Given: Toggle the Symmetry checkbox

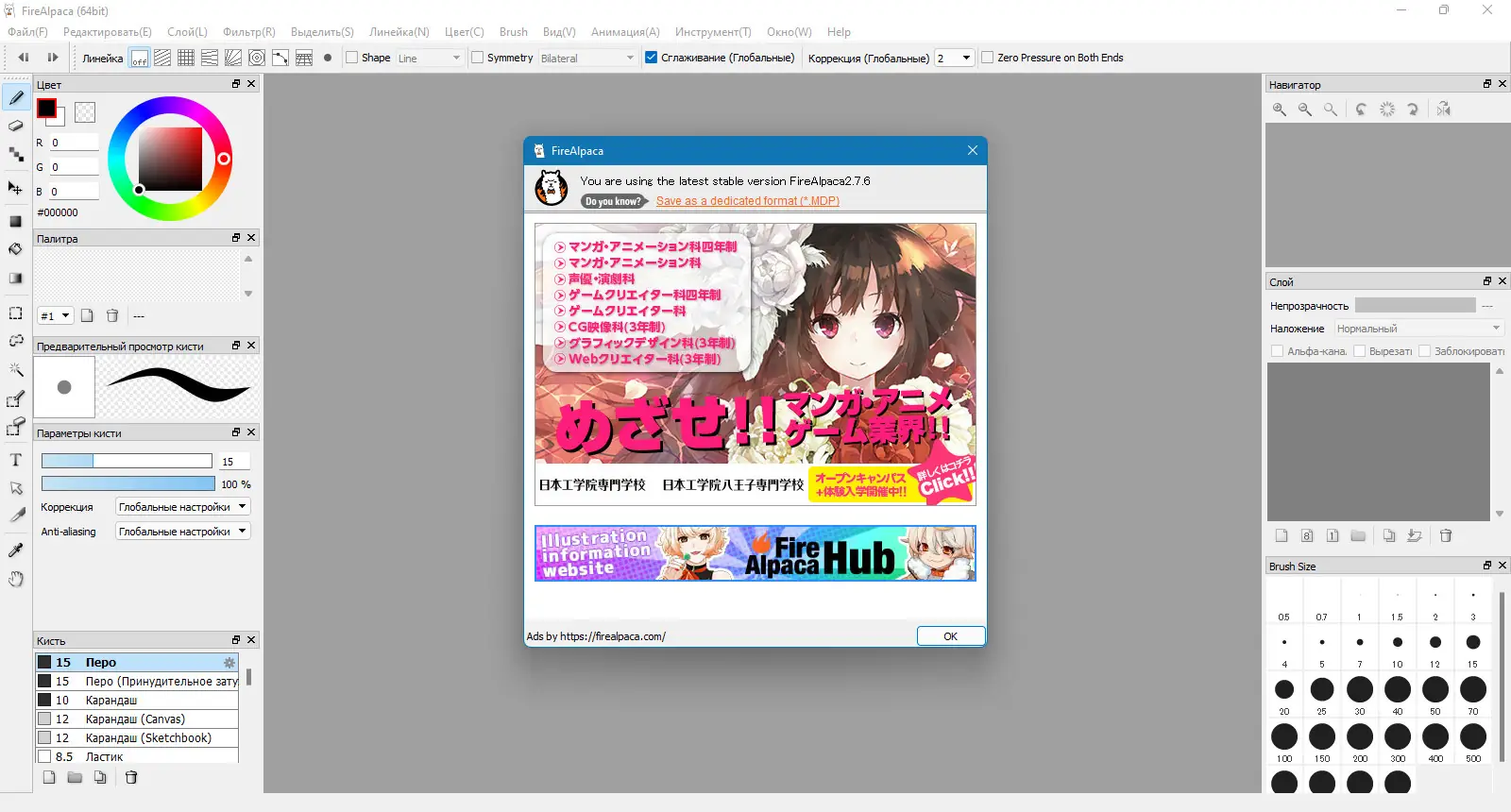Looking at the screenshot, I should point(477,58).
